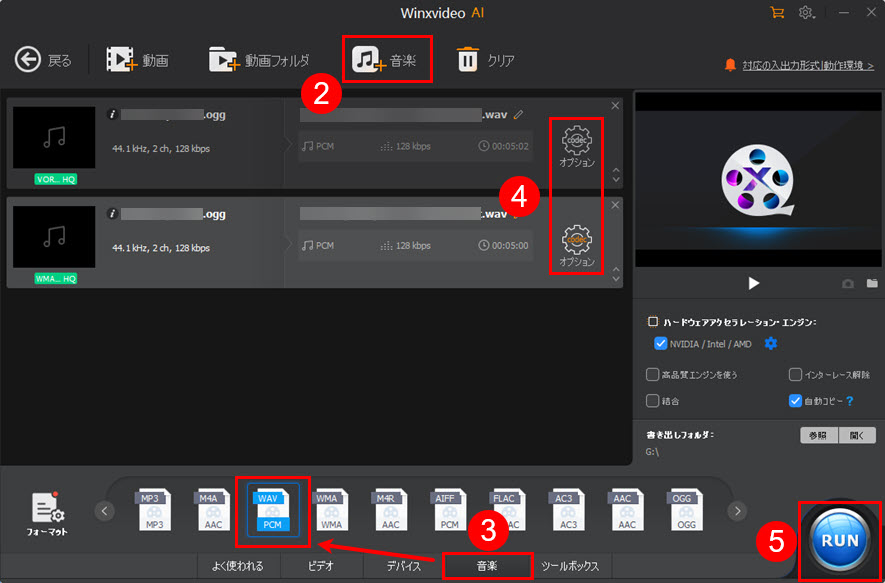Open the ツールボックス tab
885x583 pixels.
[x=569, y=565]
